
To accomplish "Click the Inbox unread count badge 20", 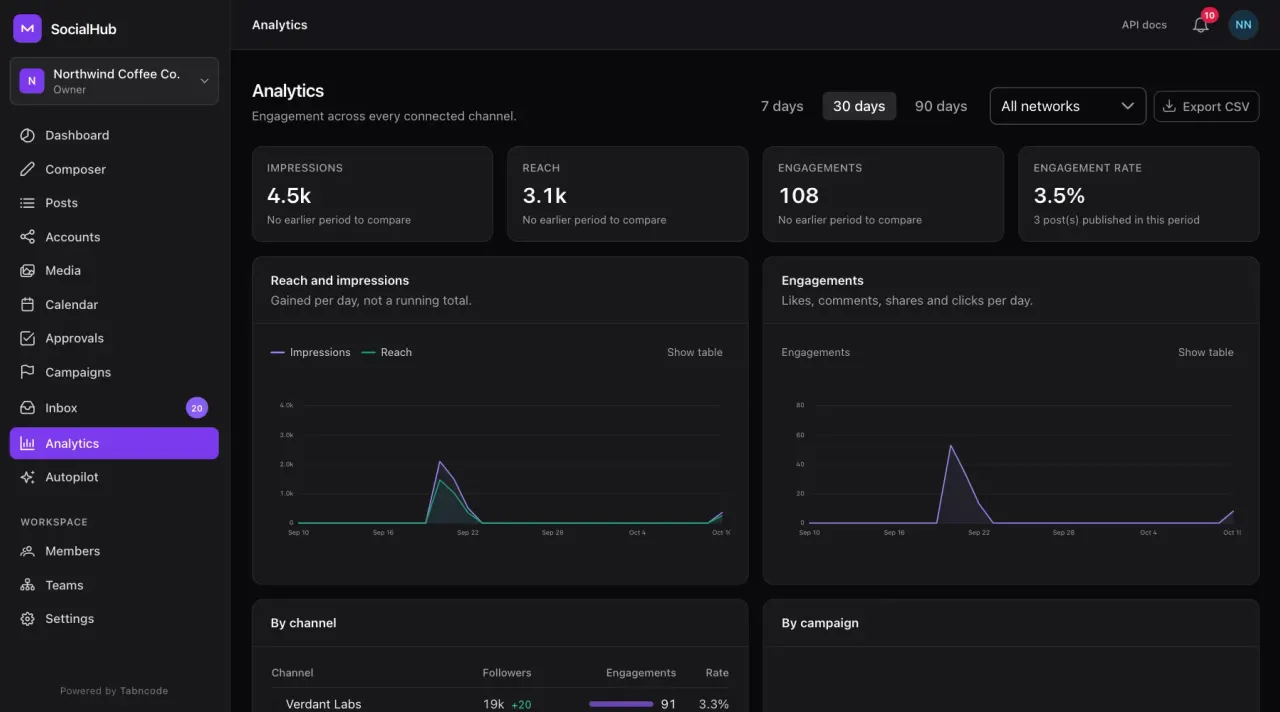I will click(x=197, y=408).
